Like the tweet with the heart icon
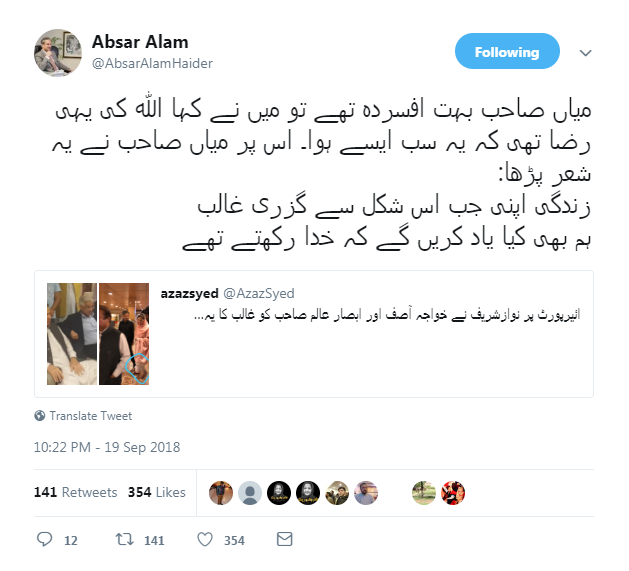This screenshot has width=629, height=571. (x=205, y=539)
